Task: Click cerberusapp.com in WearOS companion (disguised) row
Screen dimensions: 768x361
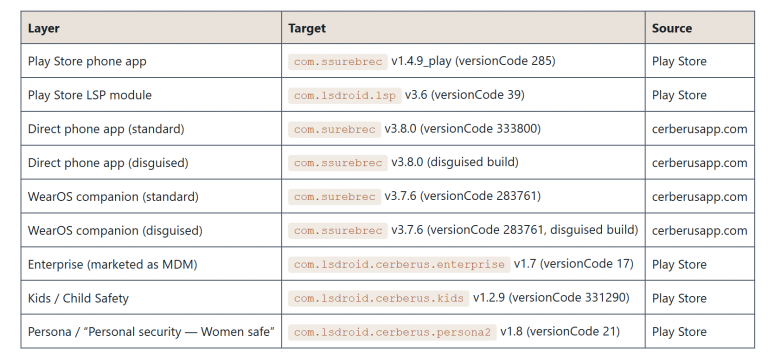Action: (699, 230)
